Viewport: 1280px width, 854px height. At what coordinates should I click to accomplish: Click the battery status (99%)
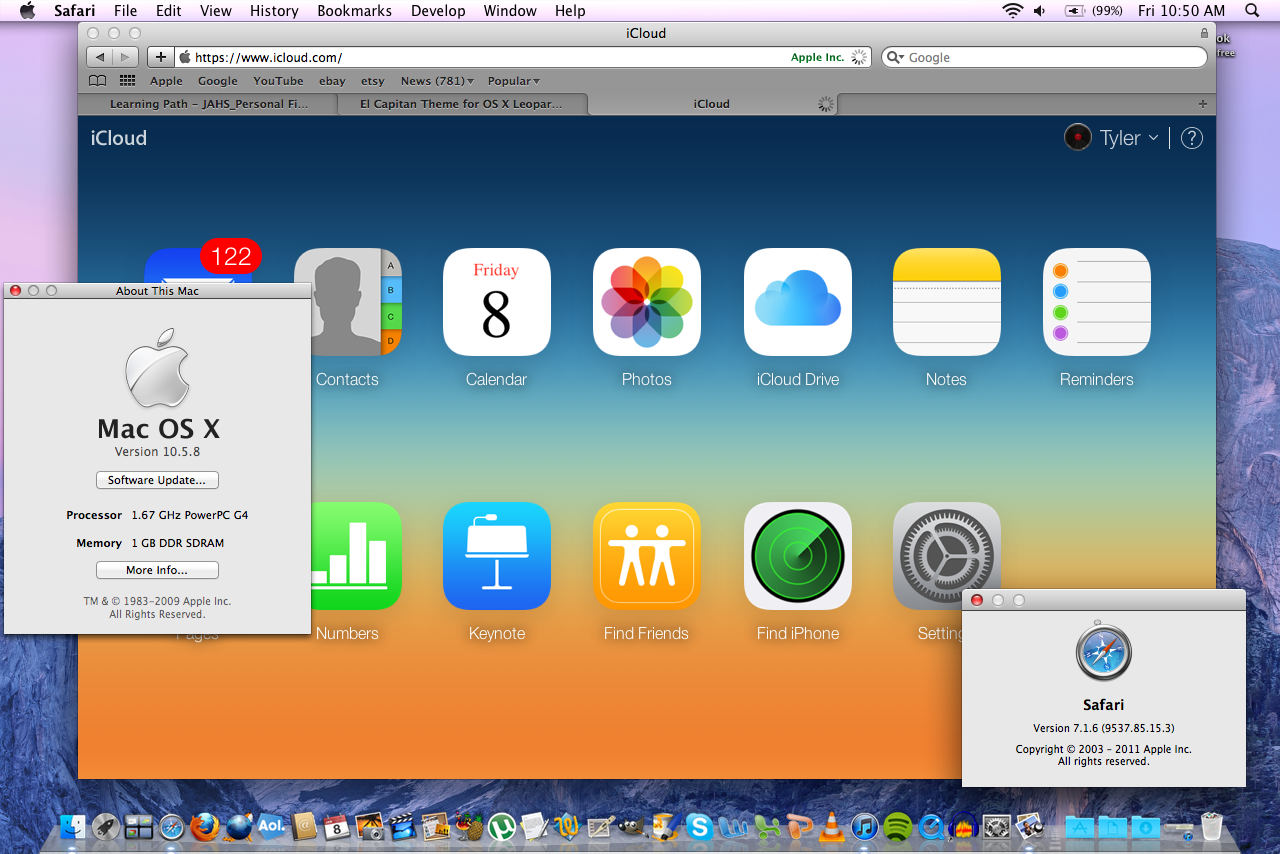pos(1094,11)
